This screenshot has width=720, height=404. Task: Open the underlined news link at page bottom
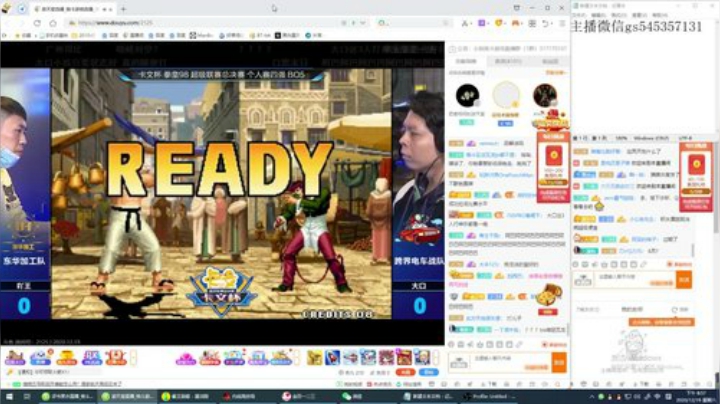73,384
